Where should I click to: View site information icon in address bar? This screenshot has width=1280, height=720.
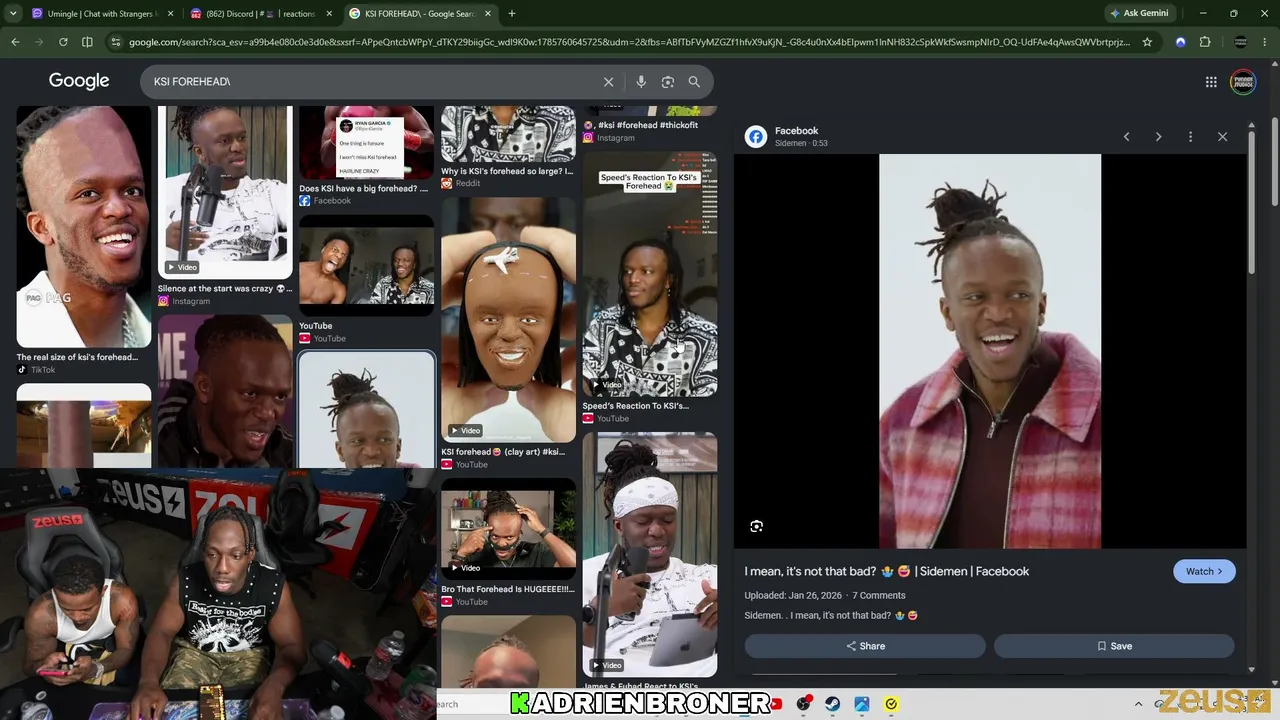(x=116, y=42)
